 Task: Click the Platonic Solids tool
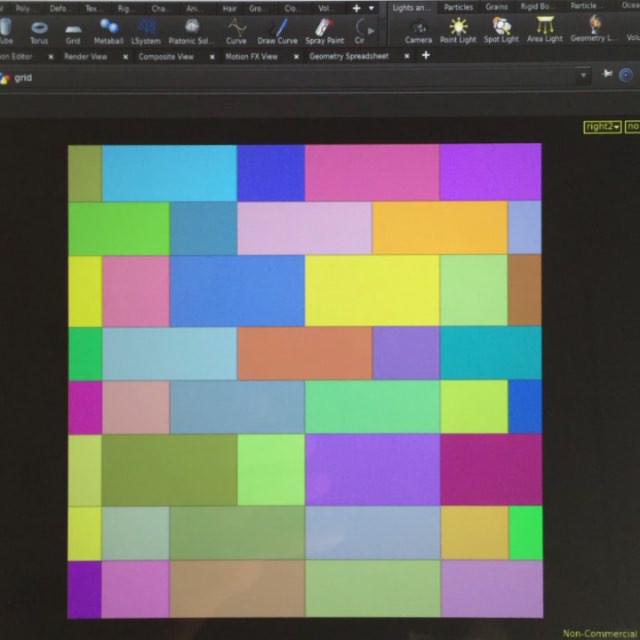[191, 30]
